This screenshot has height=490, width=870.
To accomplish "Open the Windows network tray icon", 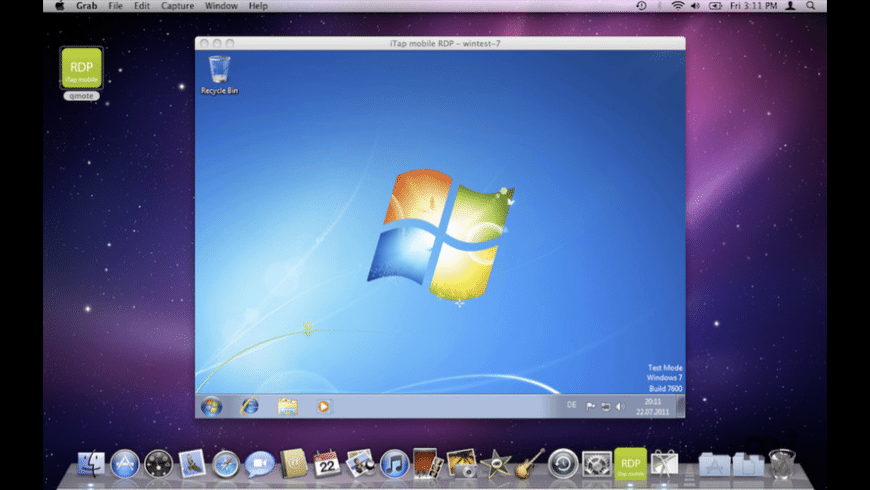I will [x=605, y=406].
